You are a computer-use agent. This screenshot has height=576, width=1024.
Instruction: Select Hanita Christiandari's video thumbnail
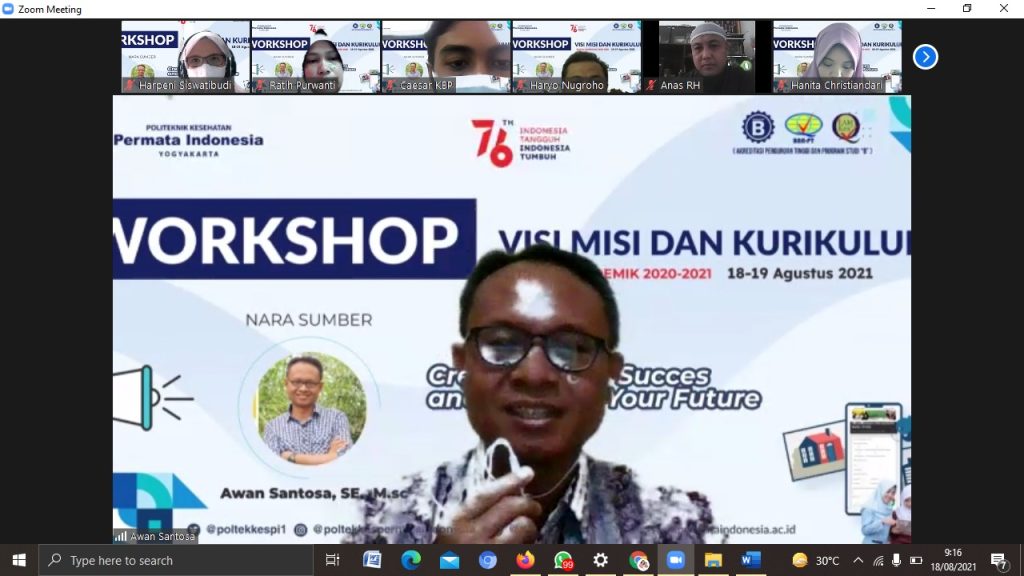837,56
